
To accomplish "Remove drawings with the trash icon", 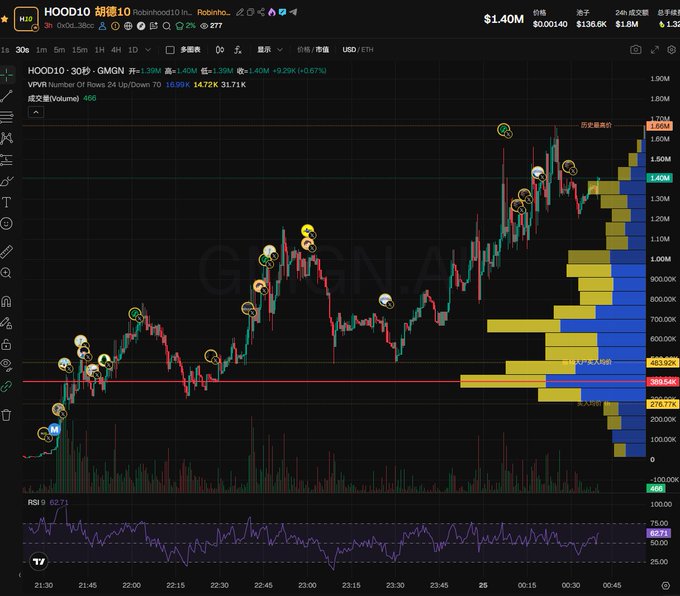I will (7, 415).
